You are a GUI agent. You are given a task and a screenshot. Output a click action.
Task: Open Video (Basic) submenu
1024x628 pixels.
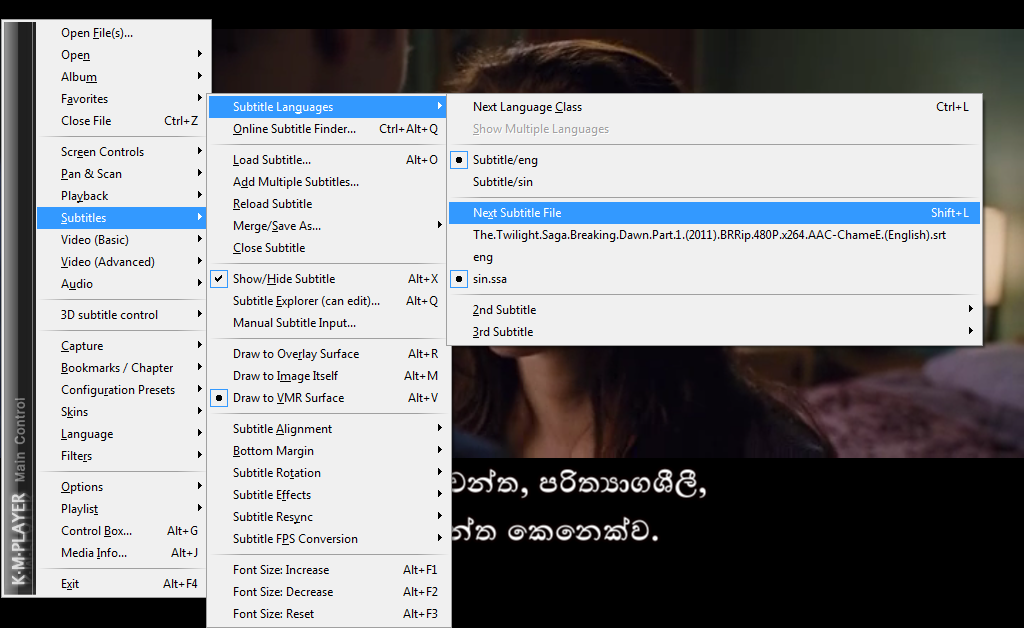click(x=122, y=240)
